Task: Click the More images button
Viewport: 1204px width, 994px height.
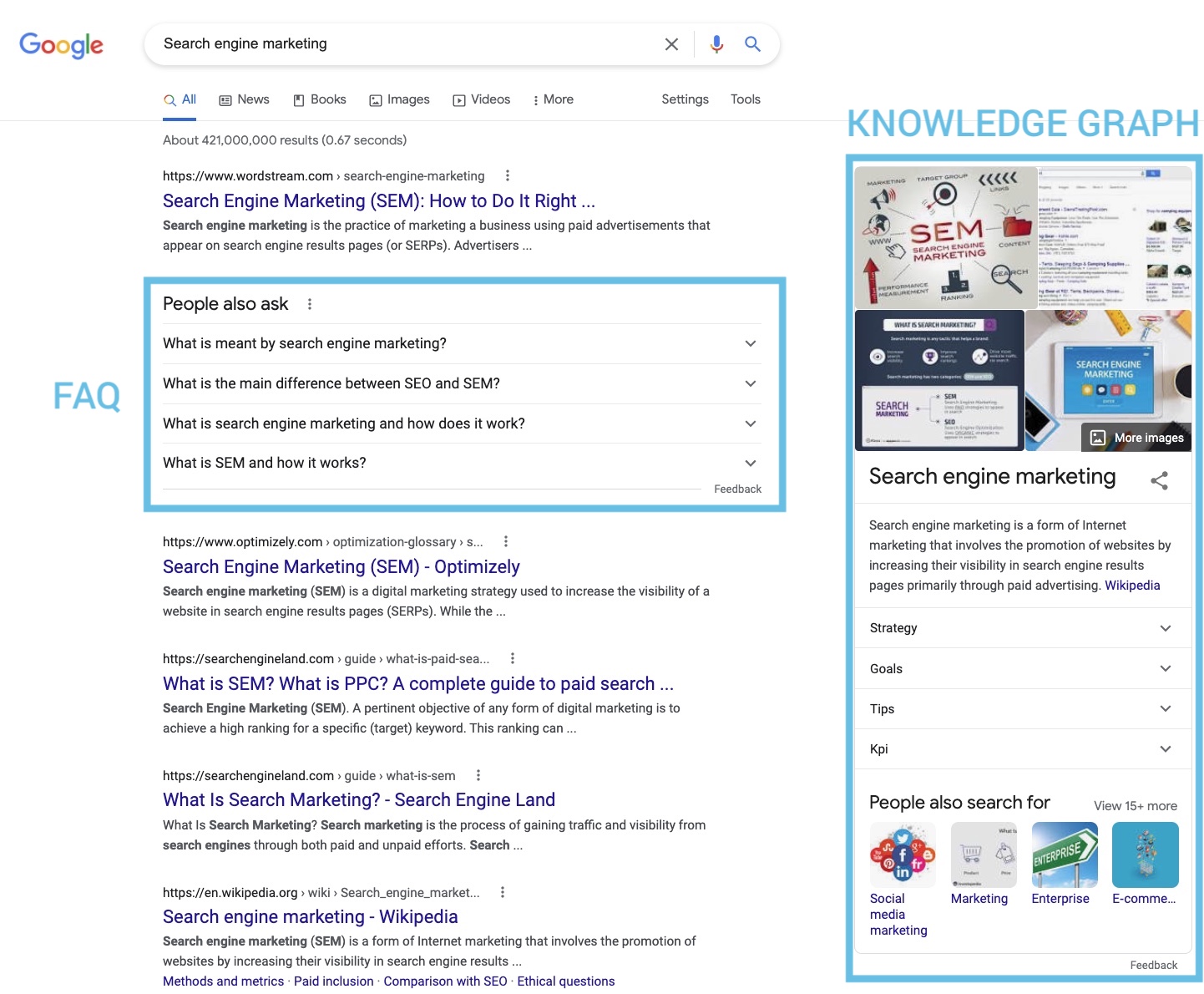Action: point(1137,438)
